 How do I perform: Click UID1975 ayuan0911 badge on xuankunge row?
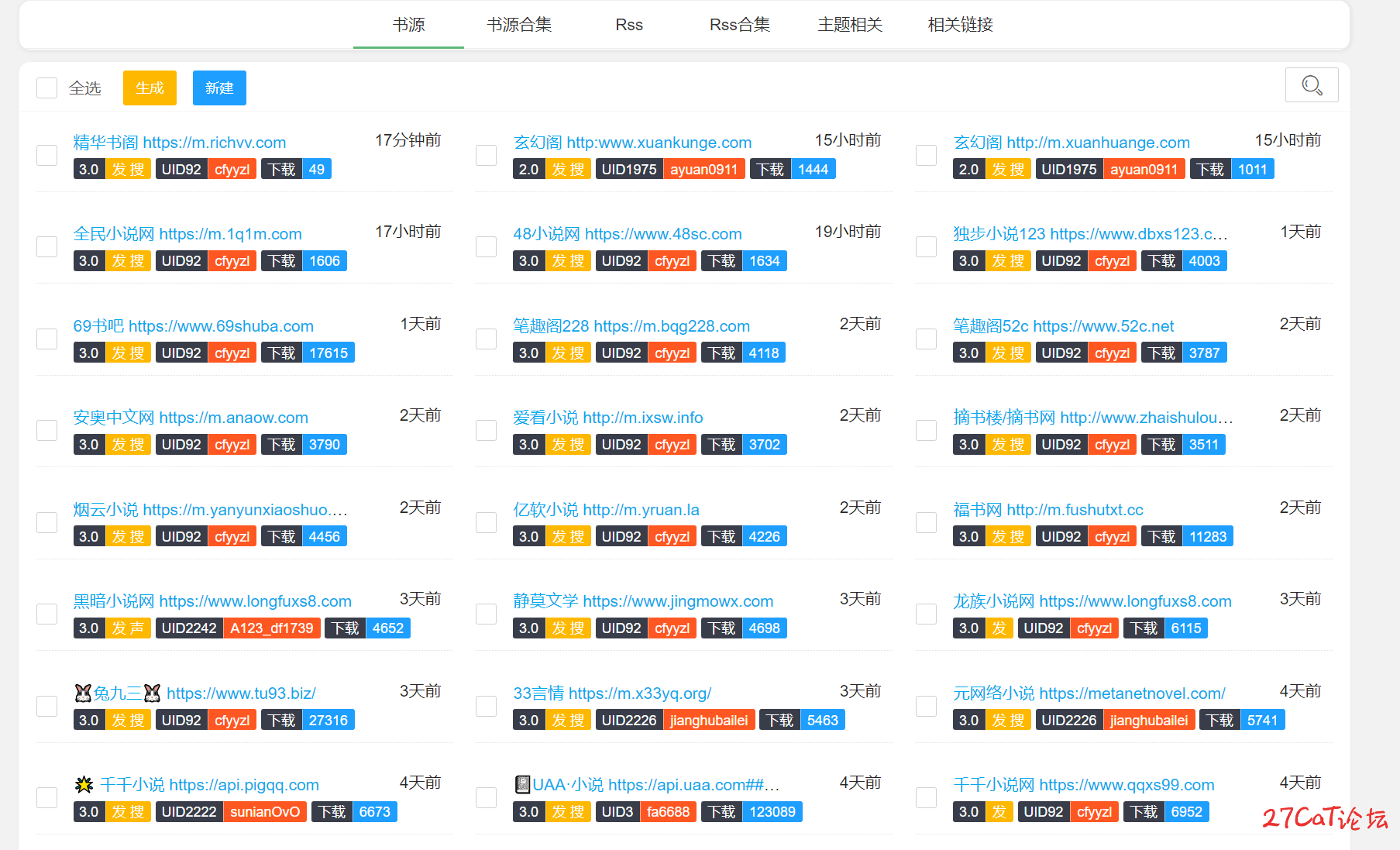(x=670, y=169)
